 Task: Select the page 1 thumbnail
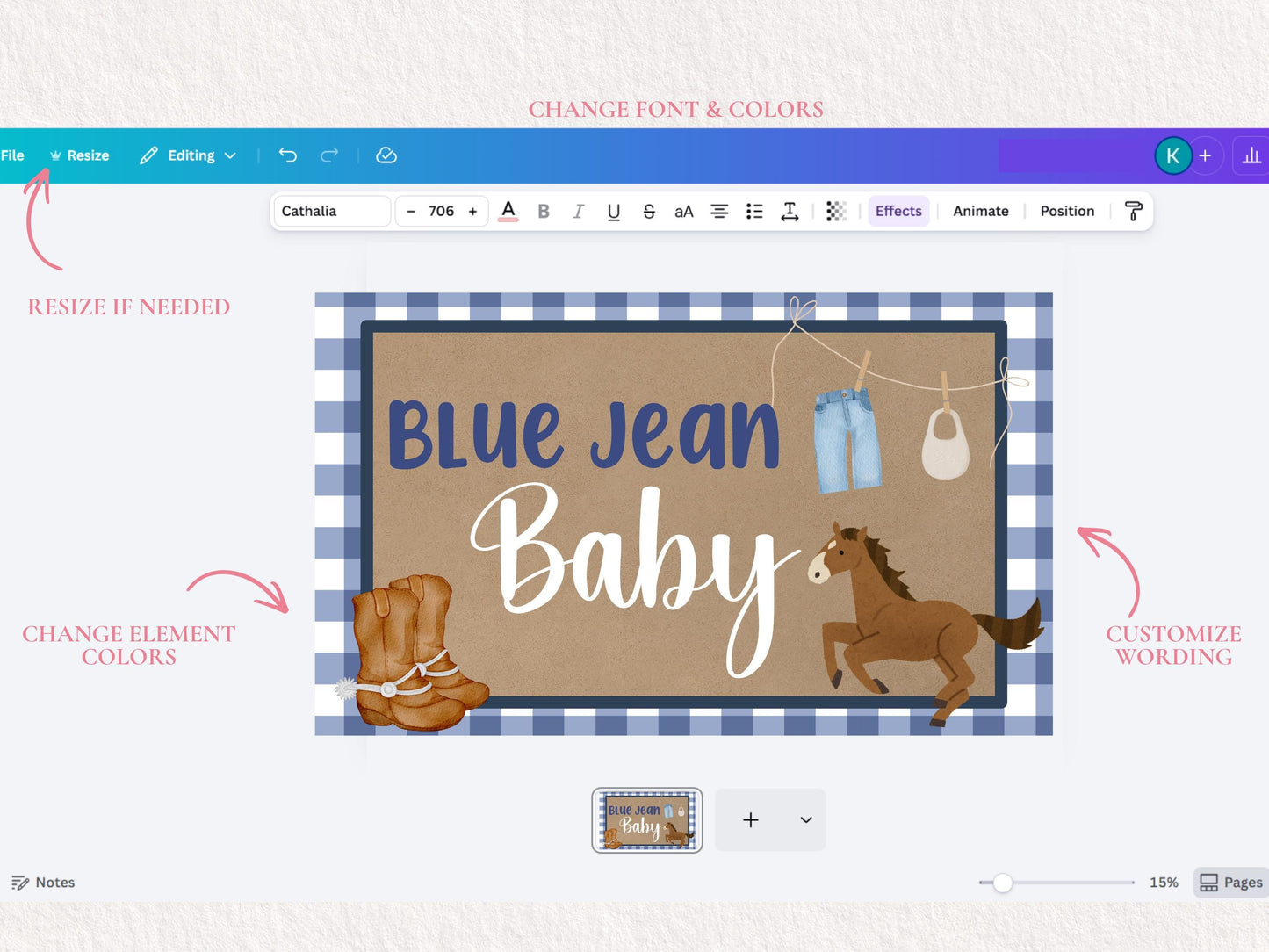(647, 820)
